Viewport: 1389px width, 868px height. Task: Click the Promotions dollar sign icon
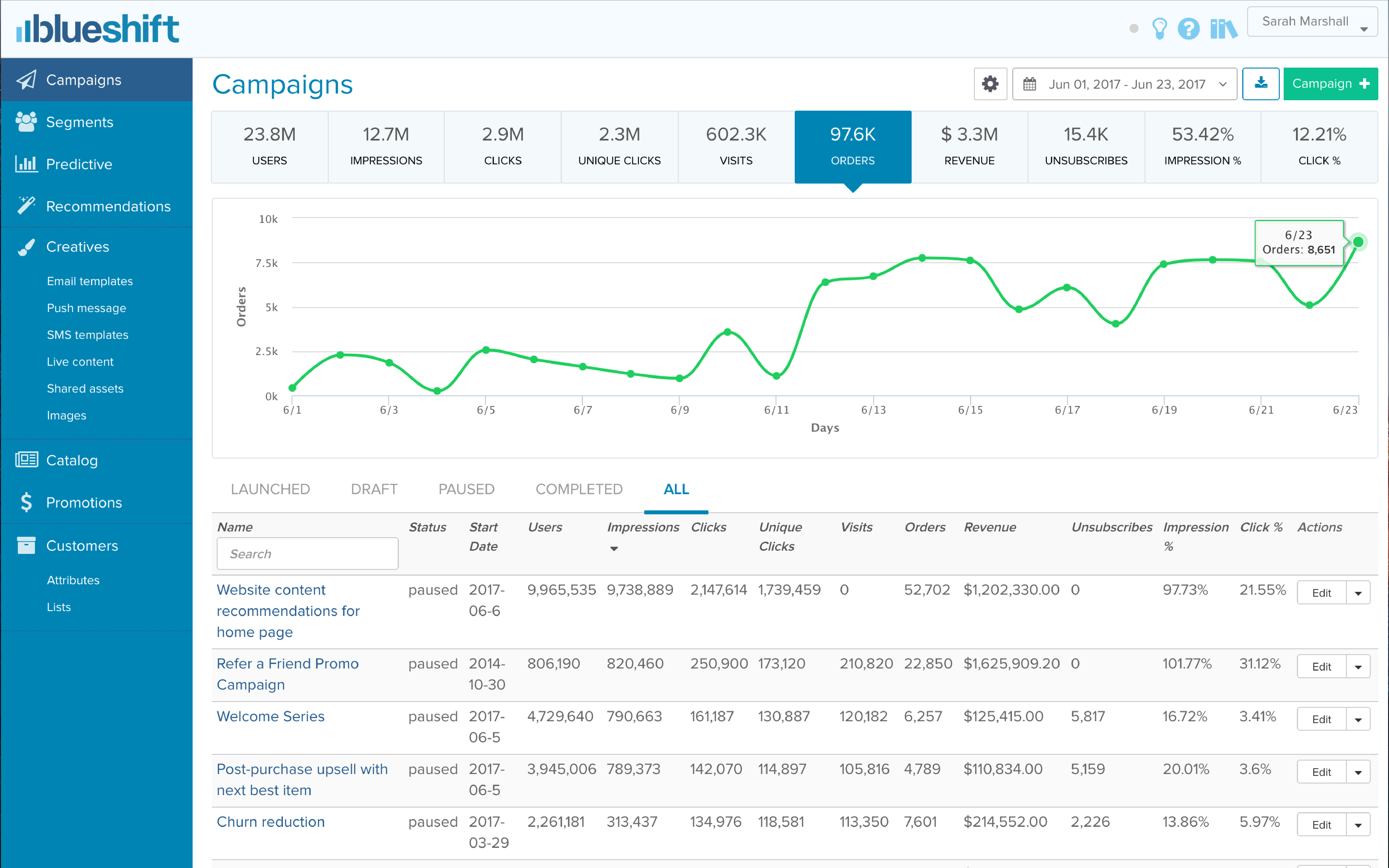click(x=26, y=502)
